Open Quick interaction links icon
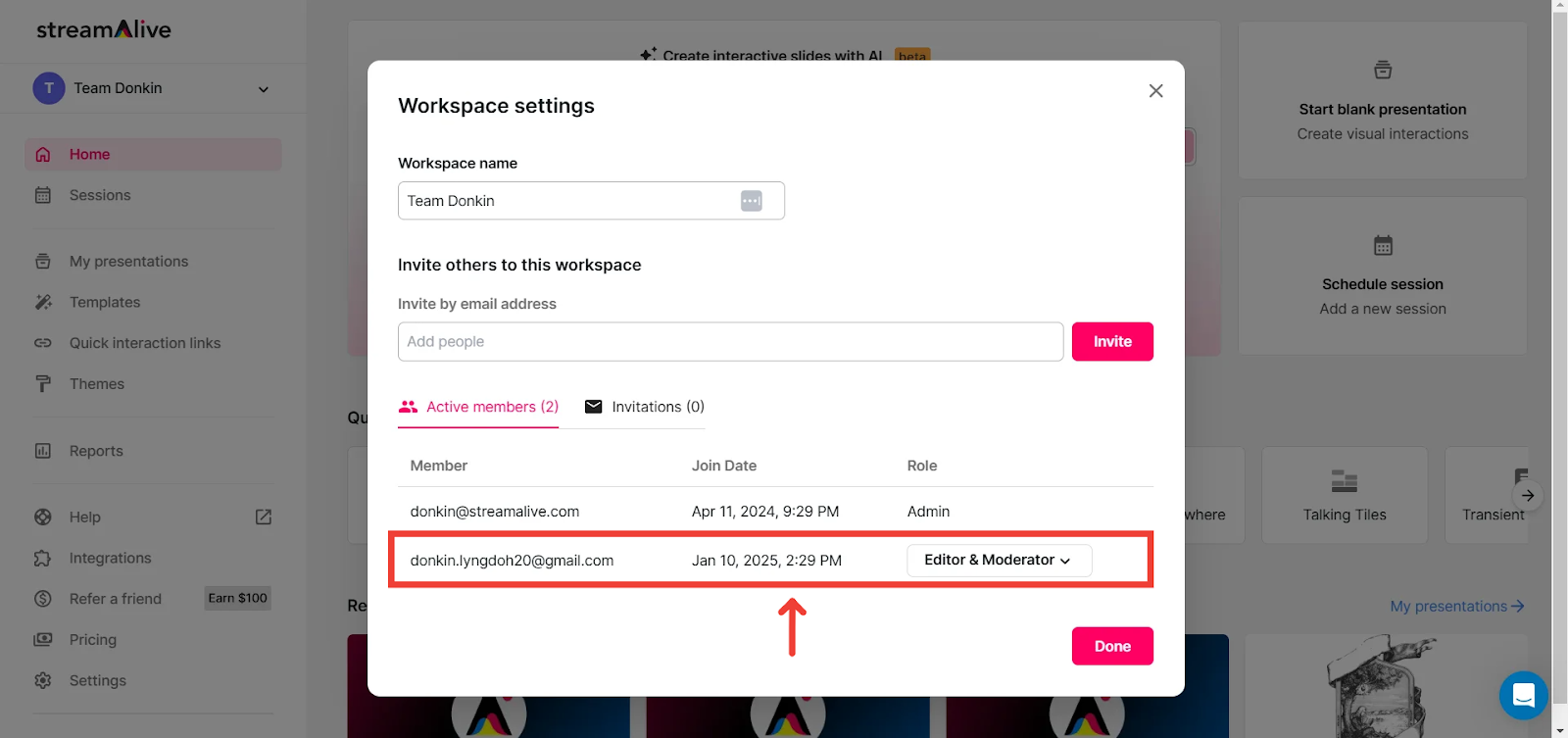 43,343
